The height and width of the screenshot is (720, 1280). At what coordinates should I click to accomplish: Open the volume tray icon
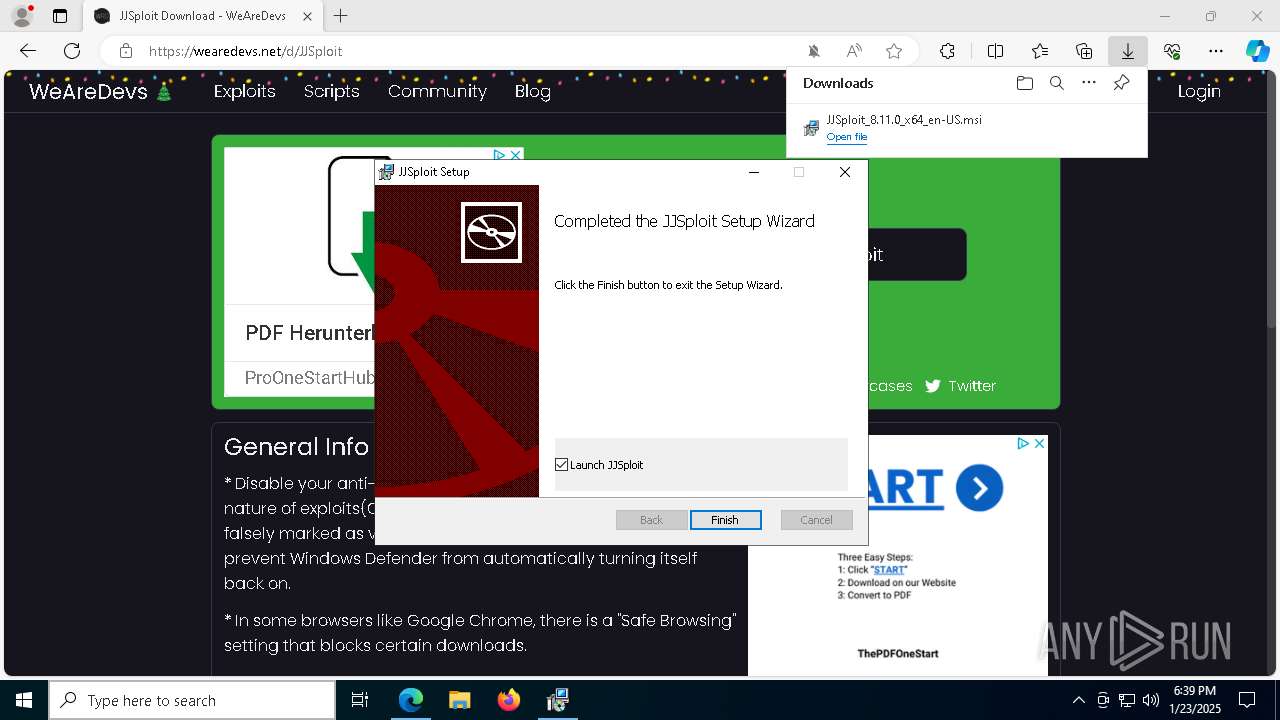[x=1150, y=700]
